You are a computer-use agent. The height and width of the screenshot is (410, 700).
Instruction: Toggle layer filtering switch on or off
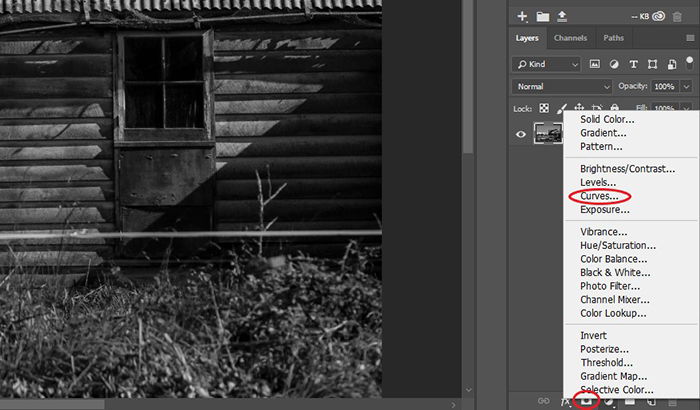(690, 63)
